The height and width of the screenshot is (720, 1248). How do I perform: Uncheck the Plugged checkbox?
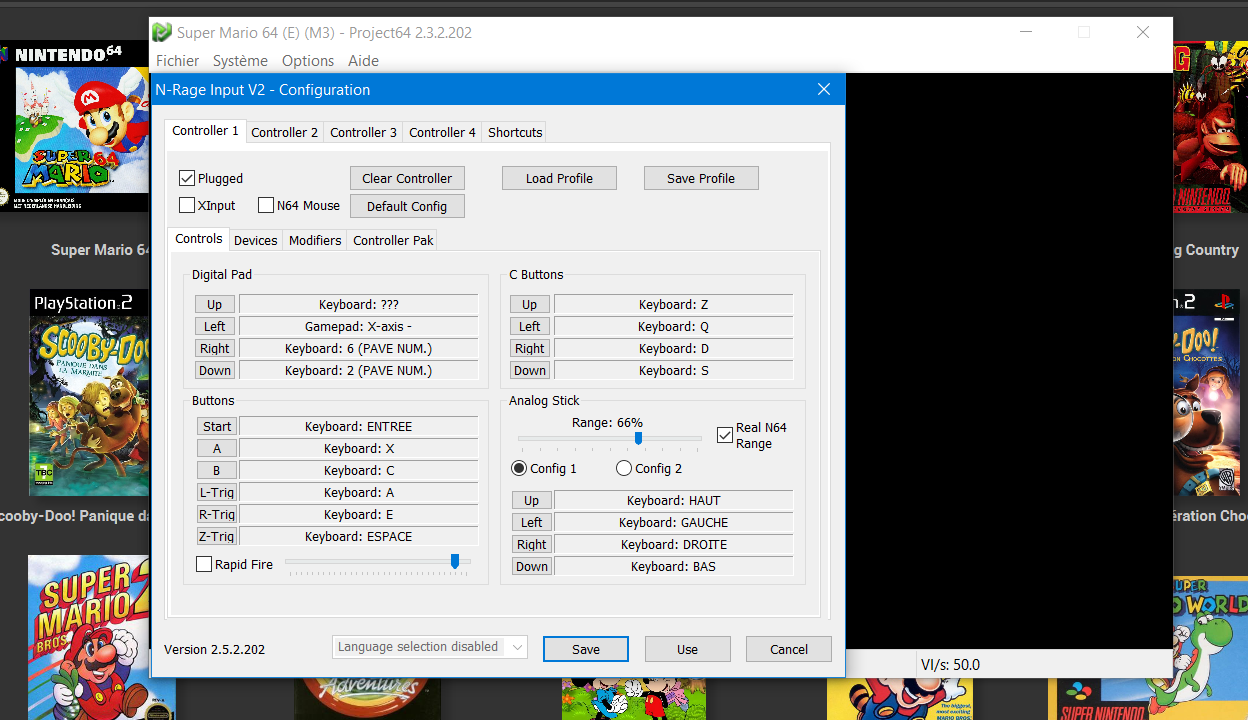(187, 178)
